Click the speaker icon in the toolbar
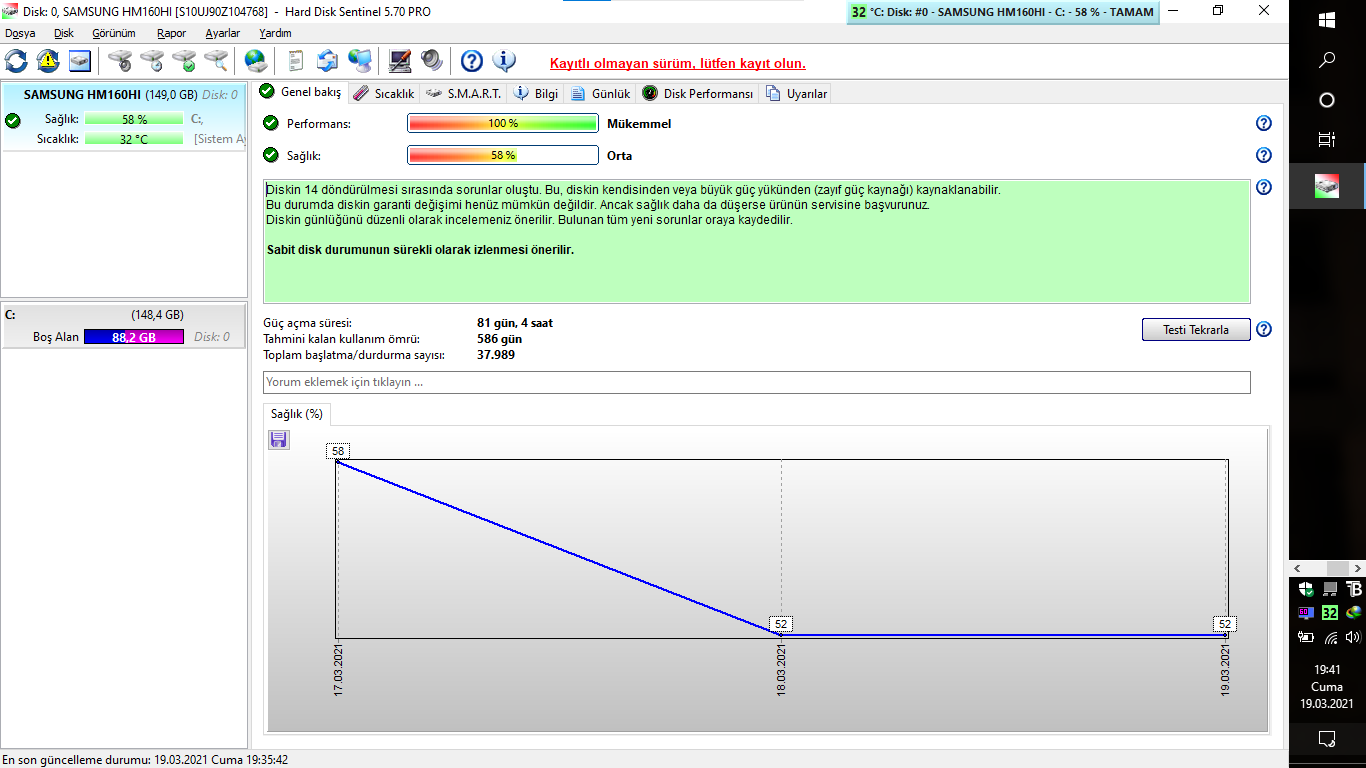Viewport: 1366px width, 768px height. (432, 61)
